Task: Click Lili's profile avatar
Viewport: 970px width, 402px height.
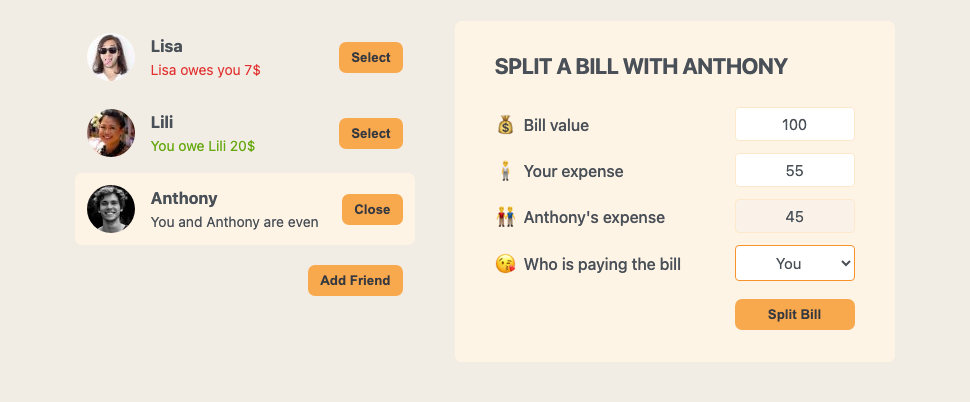Action: 111,133
